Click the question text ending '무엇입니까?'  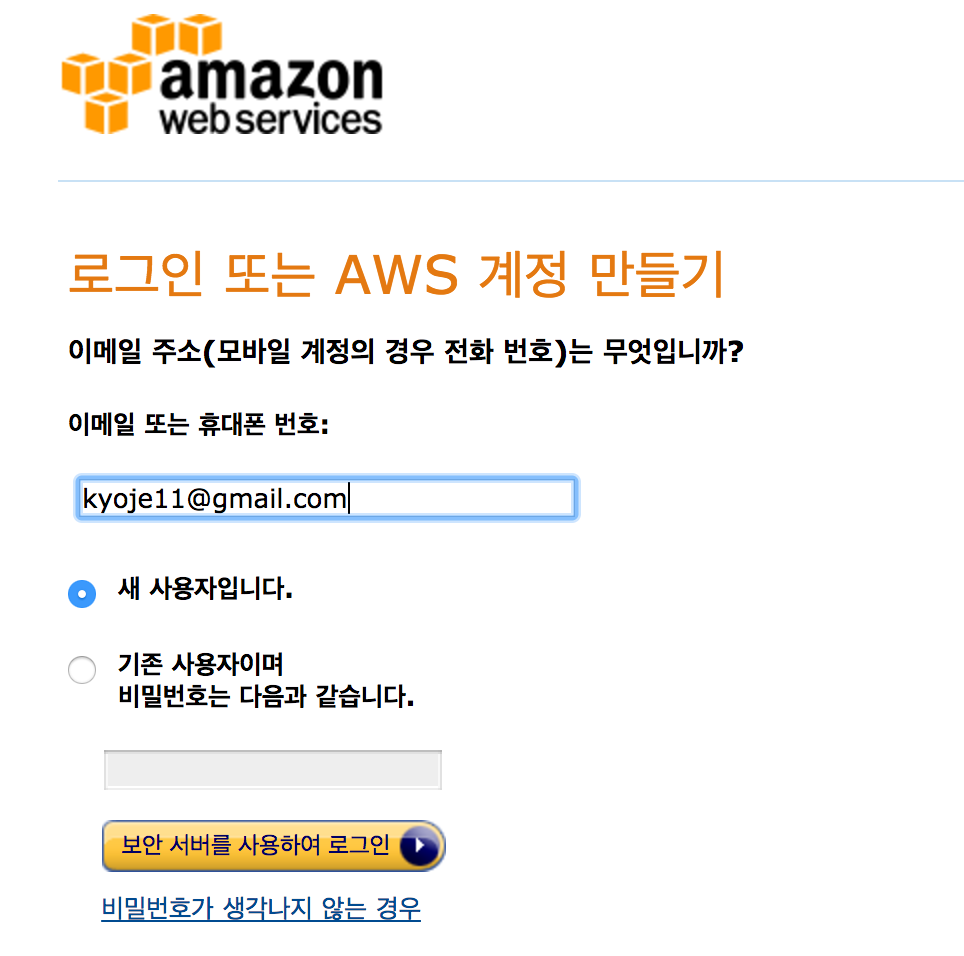pos(406,352)
